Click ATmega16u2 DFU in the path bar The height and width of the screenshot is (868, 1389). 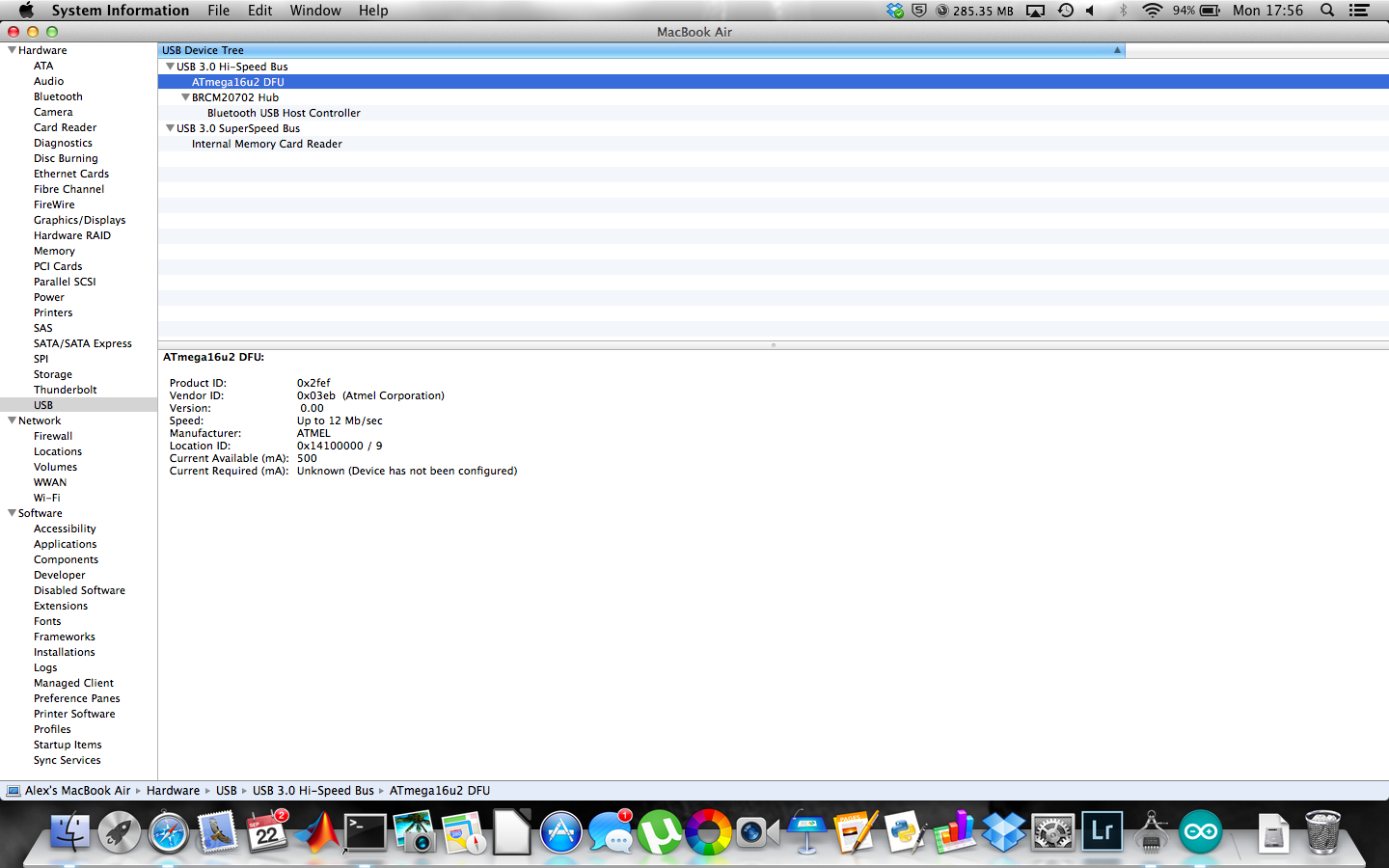[440, 791]
